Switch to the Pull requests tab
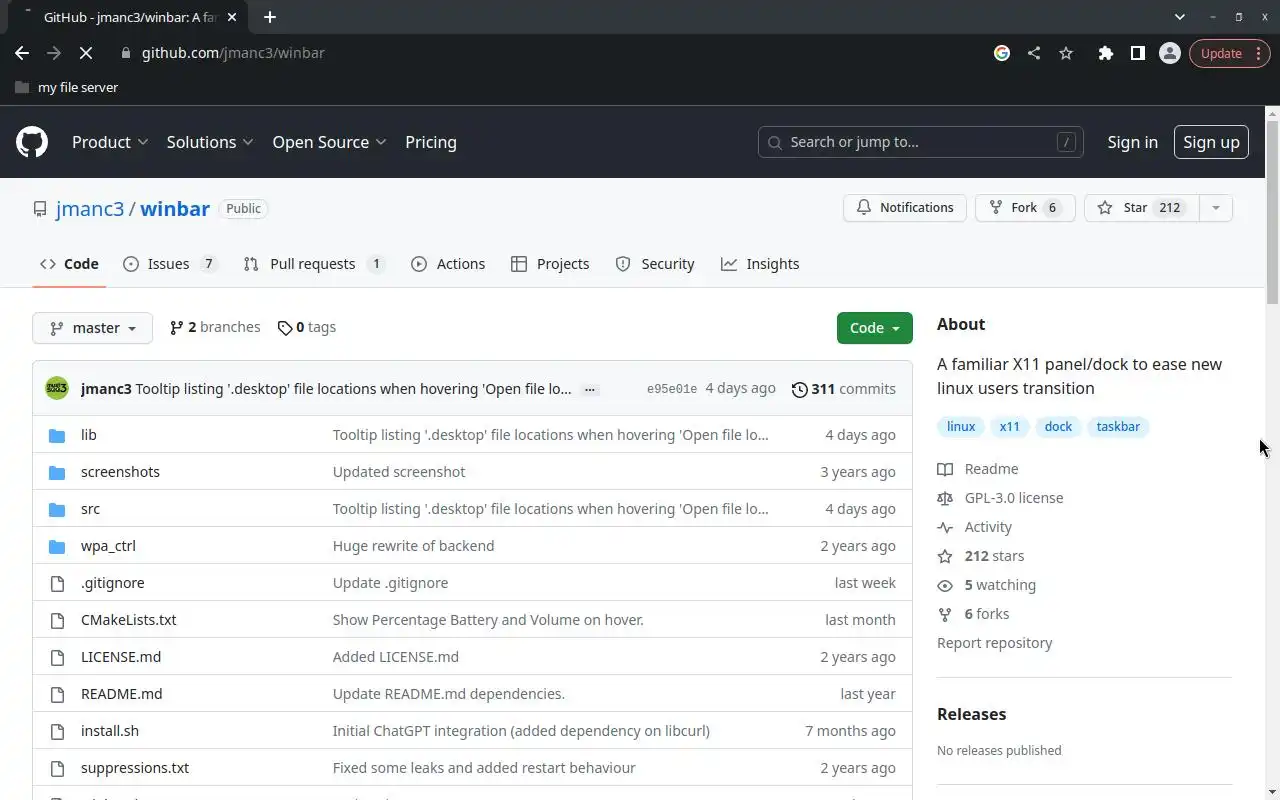 tap(314, 264)
